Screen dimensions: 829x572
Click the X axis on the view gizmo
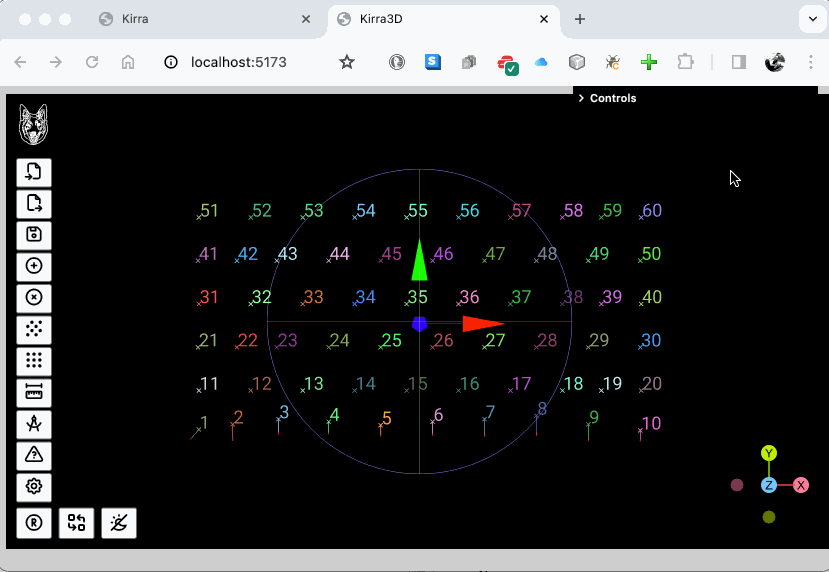pos(801,485)
